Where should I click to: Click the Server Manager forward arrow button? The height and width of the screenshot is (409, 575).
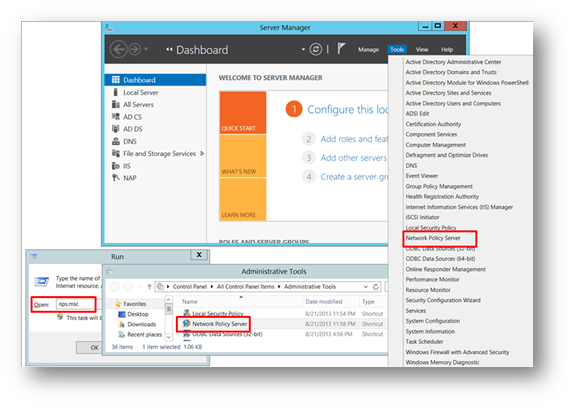[x=135, y=49]
